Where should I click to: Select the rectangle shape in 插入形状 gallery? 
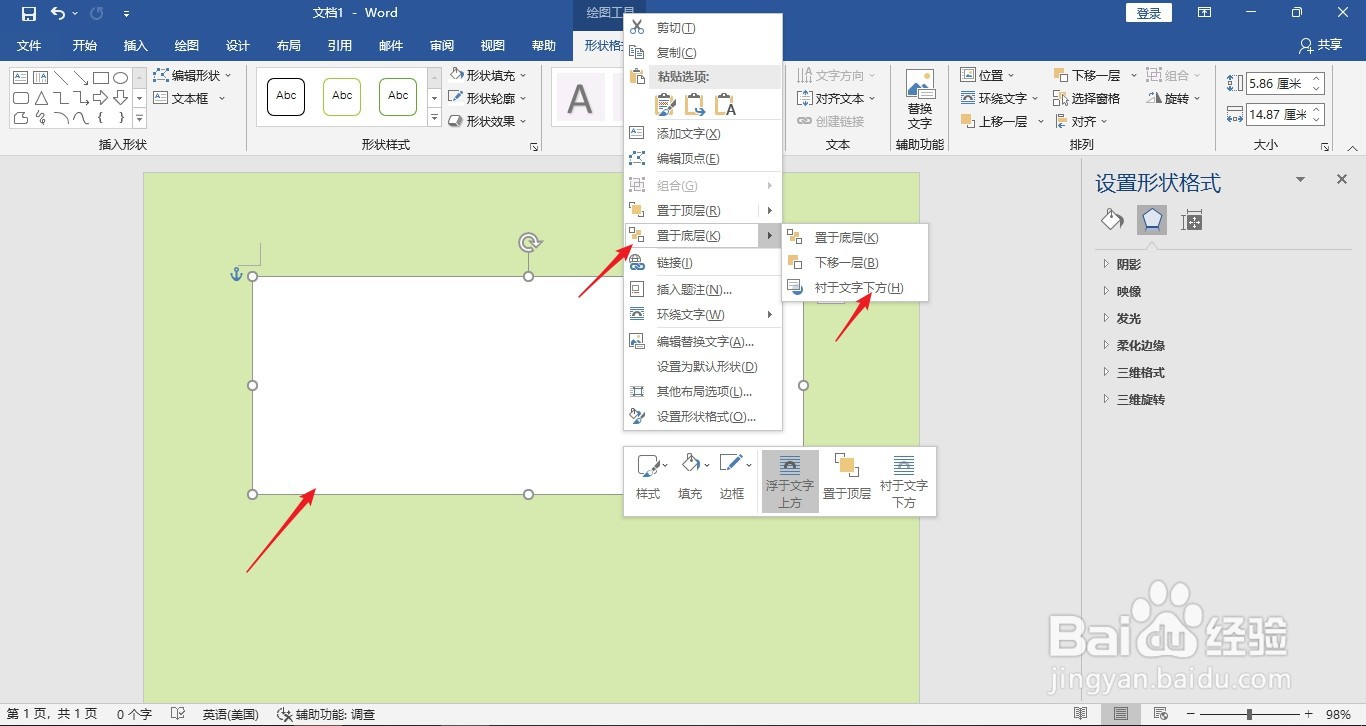tap(99, 77)
